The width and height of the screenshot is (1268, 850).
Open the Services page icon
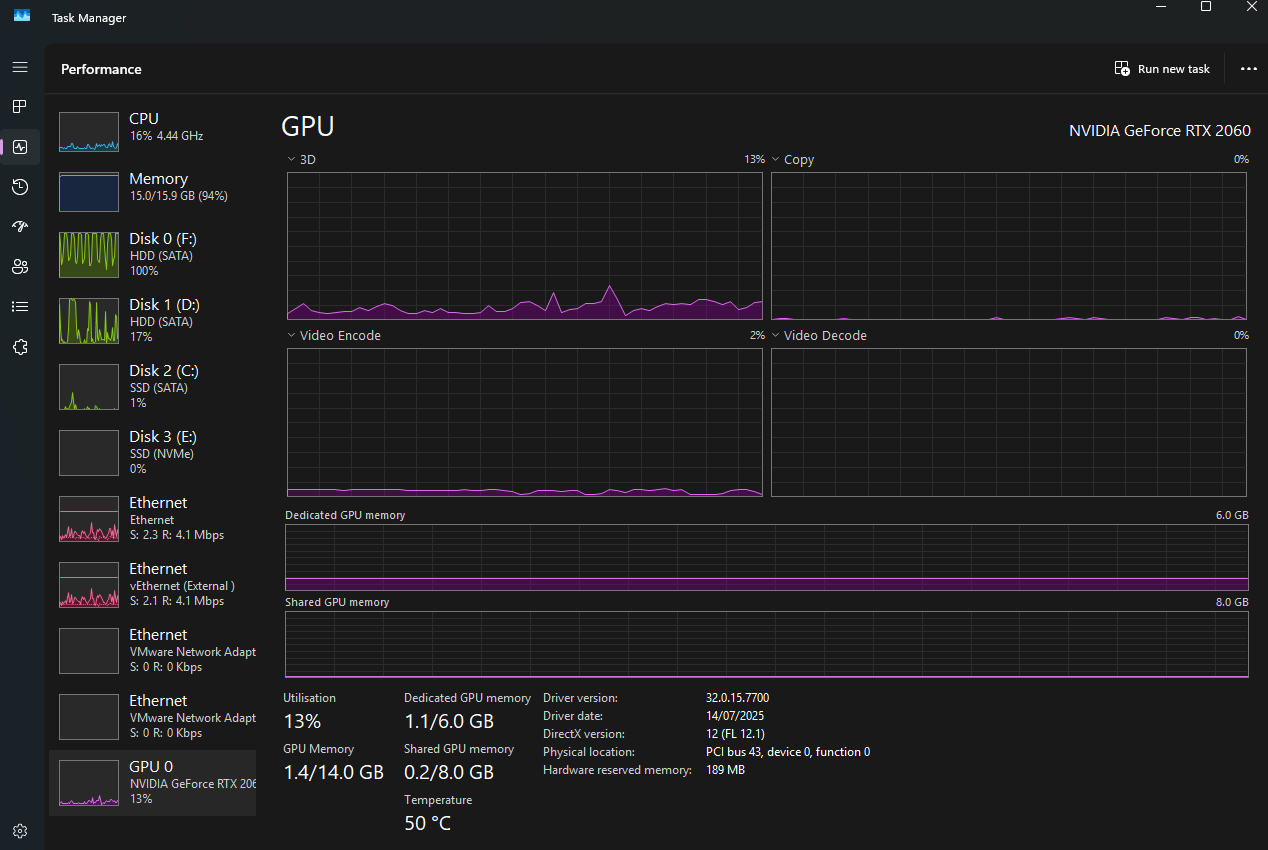coord(20,347)
